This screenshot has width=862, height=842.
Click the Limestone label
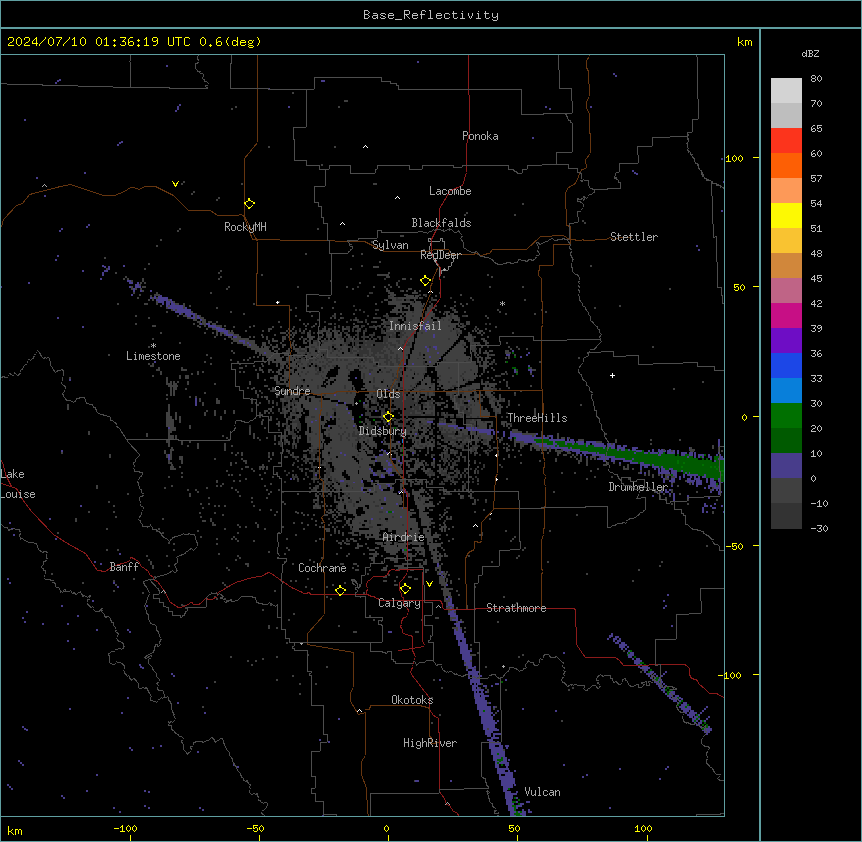(x=153, y=356)
